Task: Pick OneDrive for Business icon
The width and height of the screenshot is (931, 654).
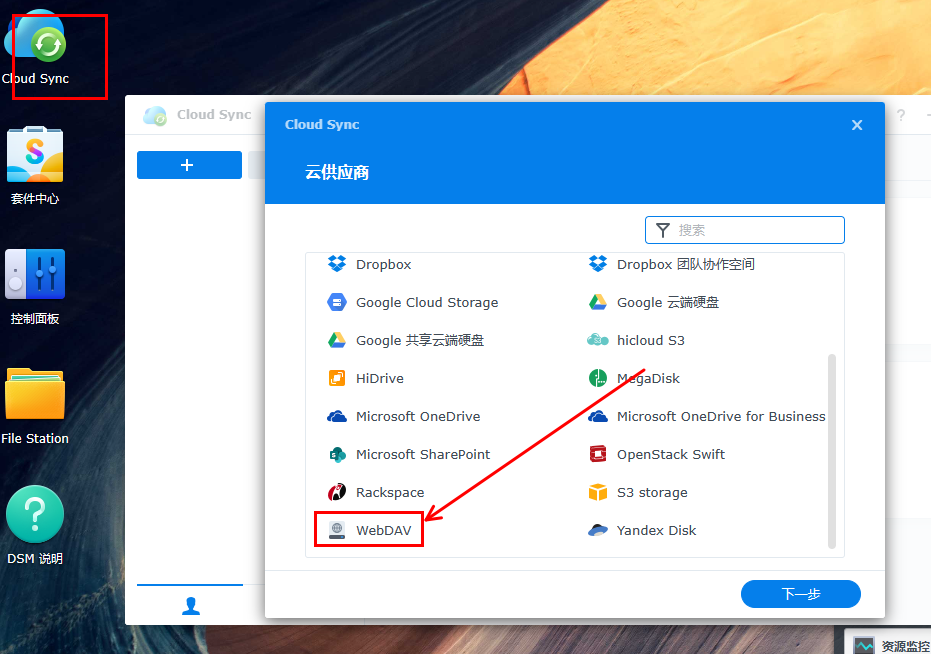Action: coord(598,416)
